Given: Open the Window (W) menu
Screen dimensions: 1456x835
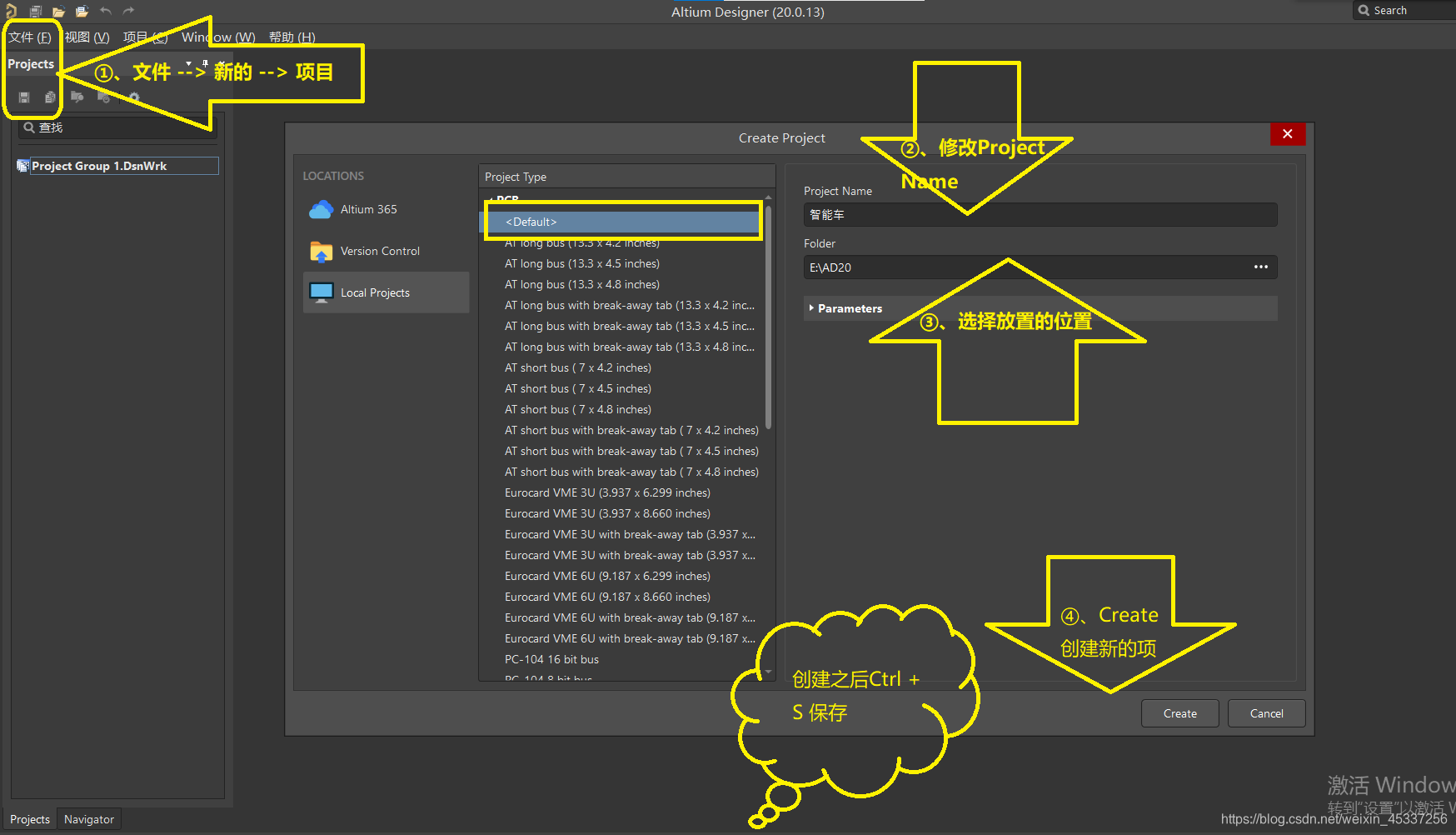Looking at the screenshot, I should [x=218, y=37].
